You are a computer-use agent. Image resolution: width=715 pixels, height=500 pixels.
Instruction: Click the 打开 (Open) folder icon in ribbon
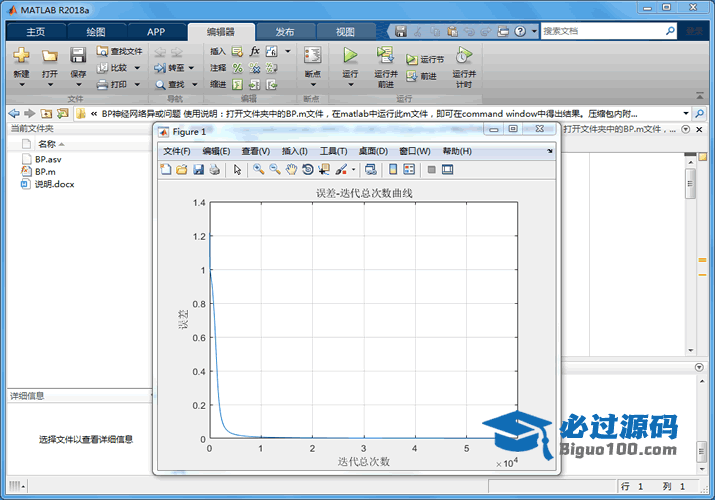click(50, 56)
